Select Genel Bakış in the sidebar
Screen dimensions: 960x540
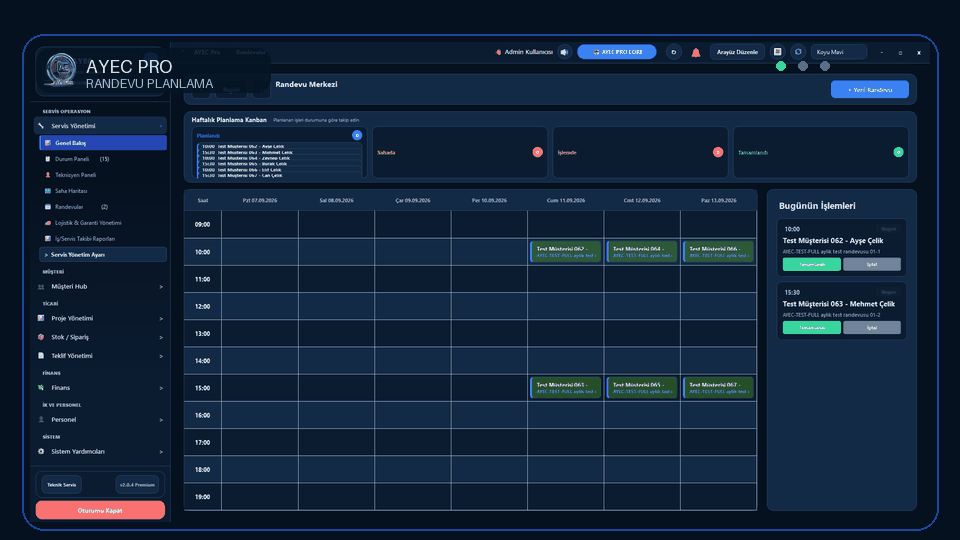point(103,143)
